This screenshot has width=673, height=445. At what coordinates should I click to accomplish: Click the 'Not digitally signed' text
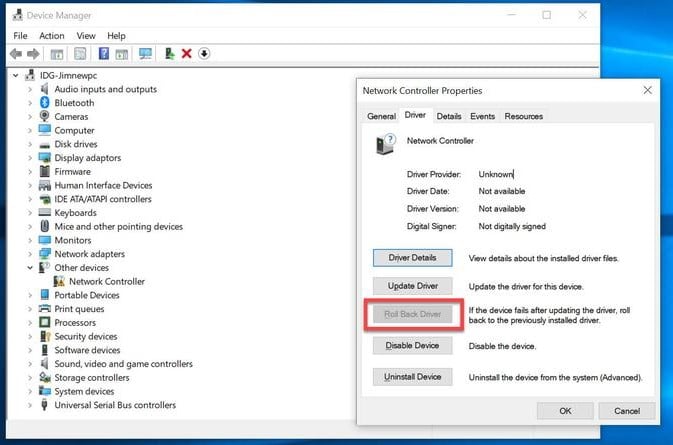(512, 226)
